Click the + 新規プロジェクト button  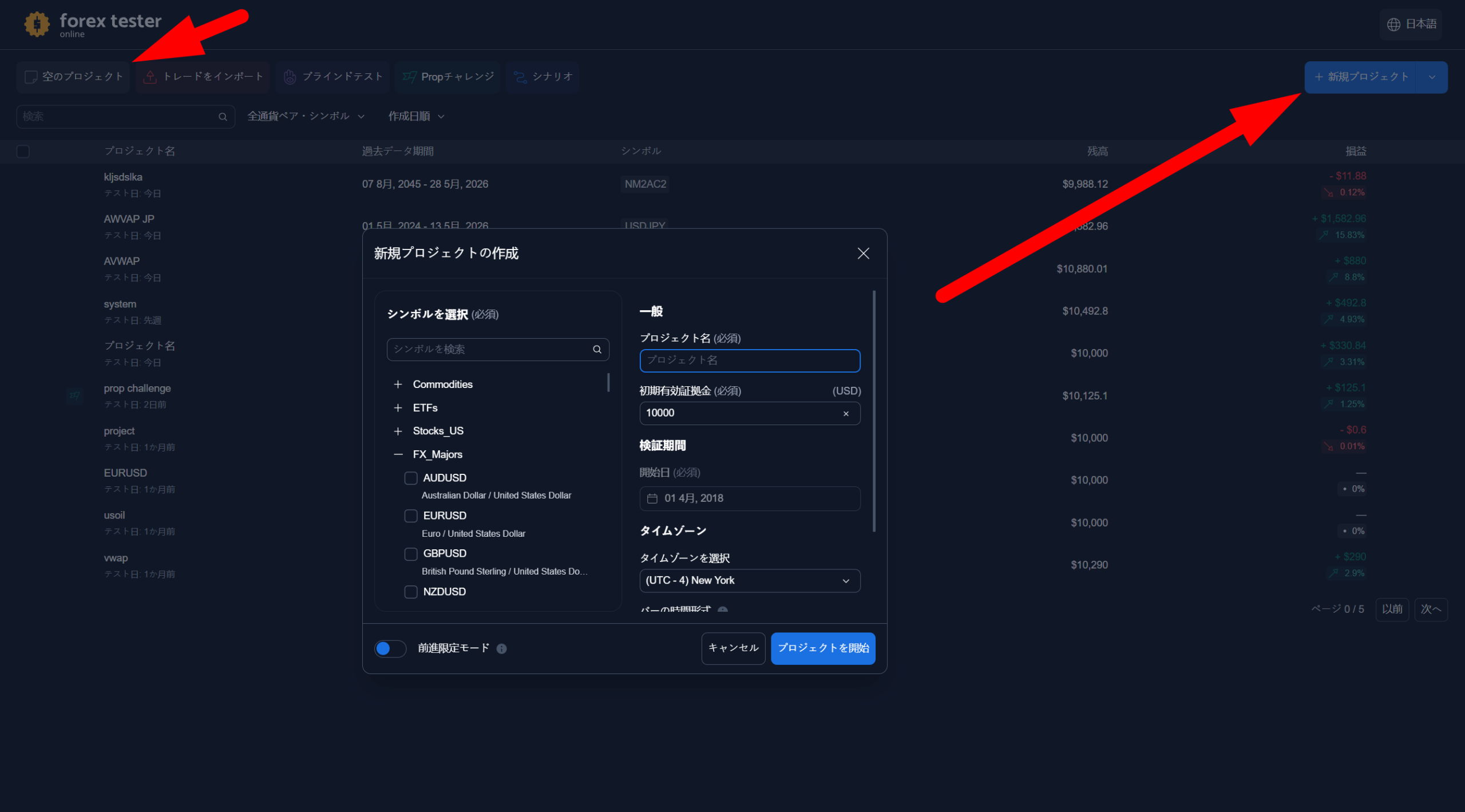tap(1360, 77)
